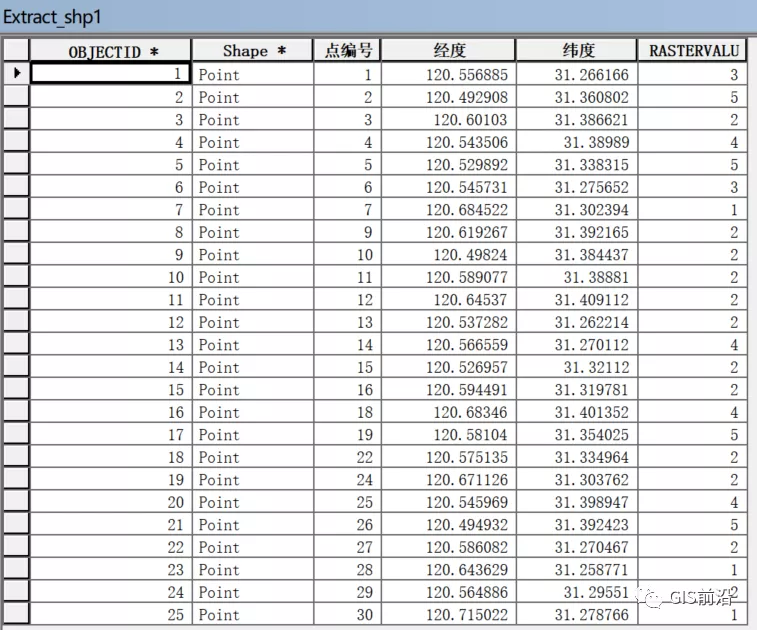The image size is (757, 630).
Task: Click the Shape column header
Action: tap(252, 51)
